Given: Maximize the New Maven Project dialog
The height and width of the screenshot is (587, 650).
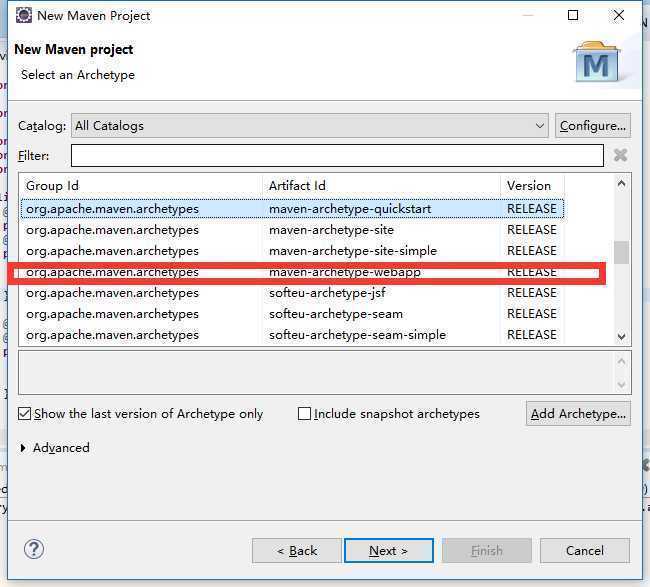Looking at the screenshot, I should (573, 15).
